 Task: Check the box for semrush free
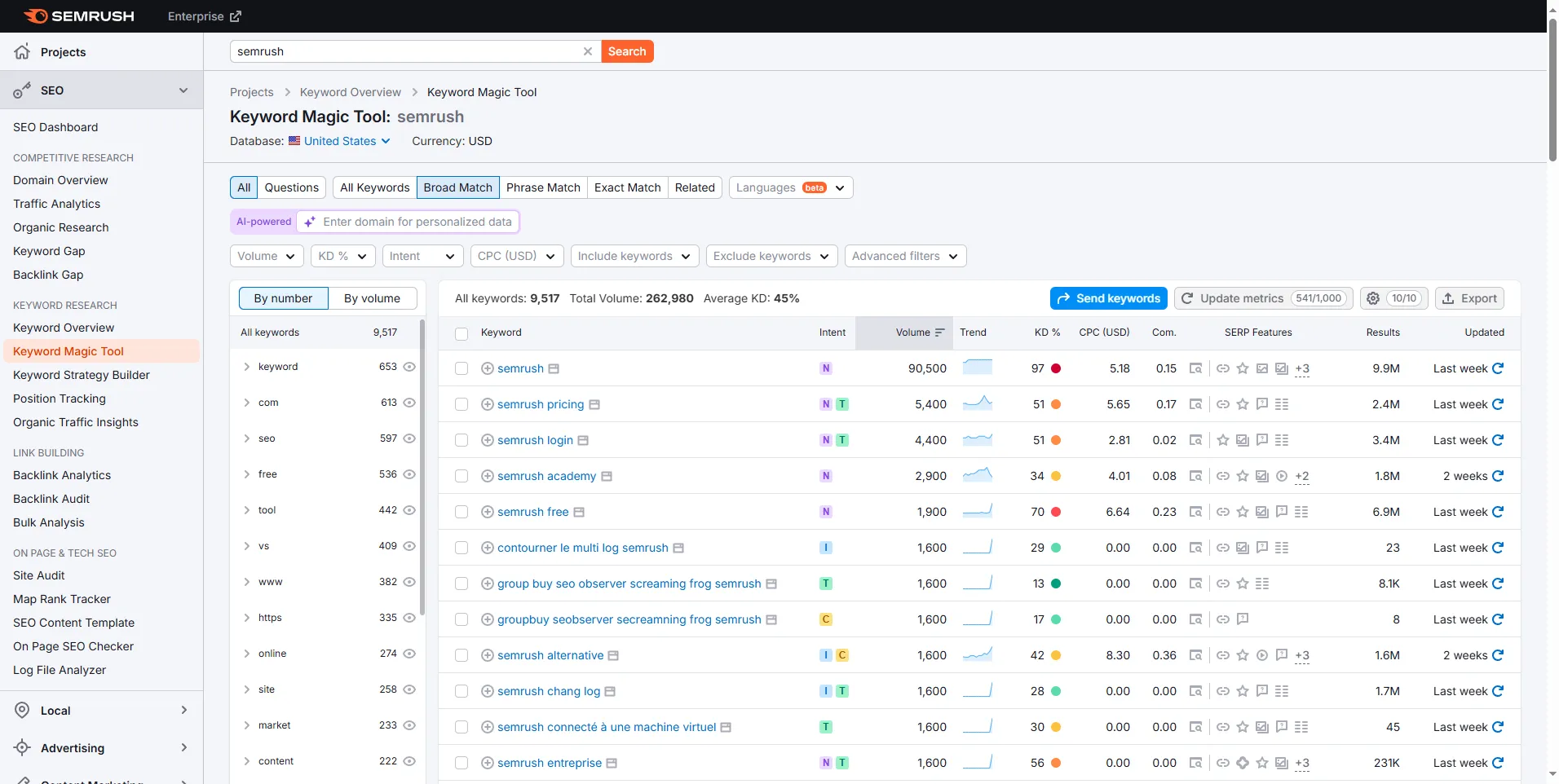(462, 512)
